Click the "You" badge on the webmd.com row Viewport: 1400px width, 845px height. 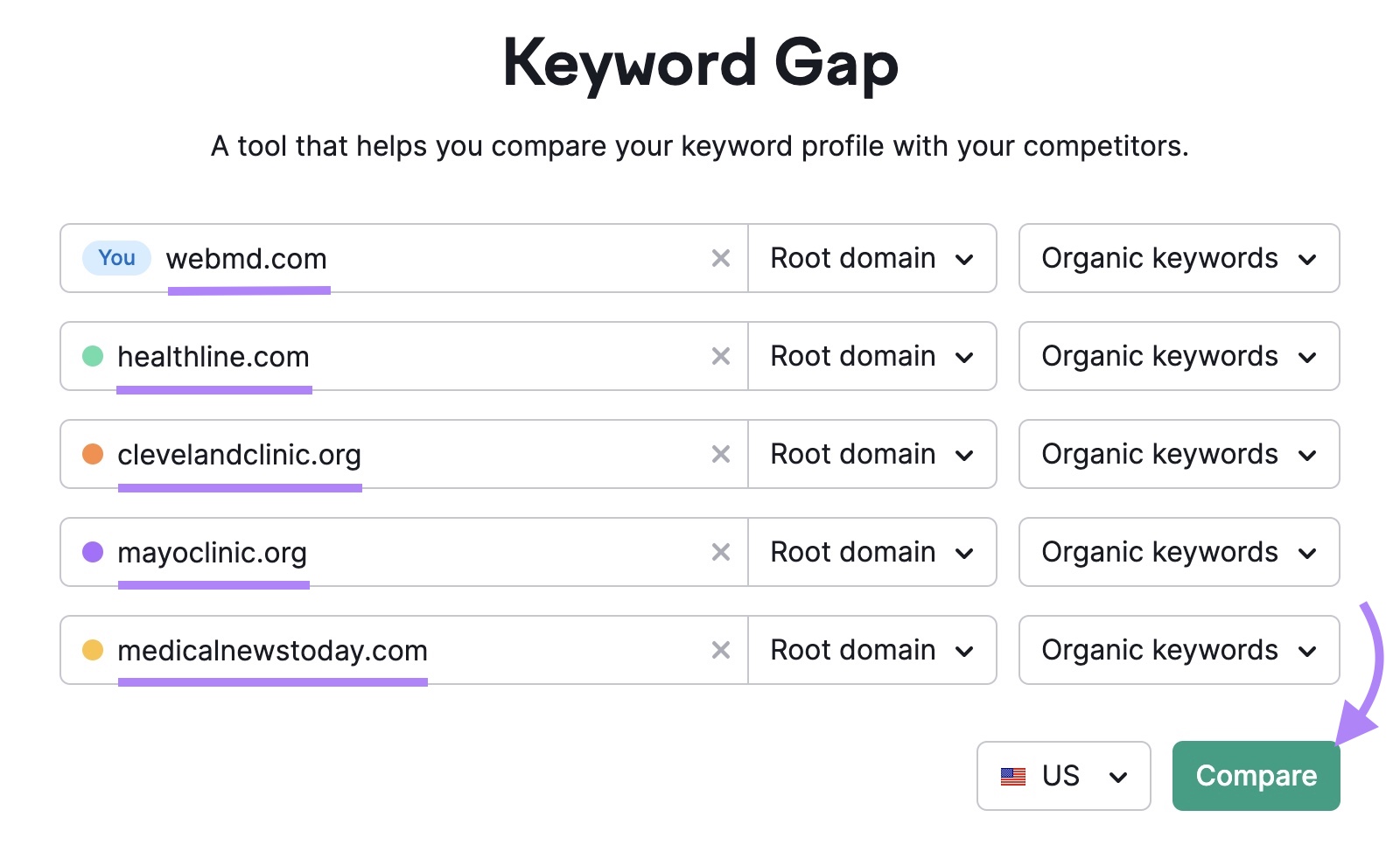[x=115, y=257]
